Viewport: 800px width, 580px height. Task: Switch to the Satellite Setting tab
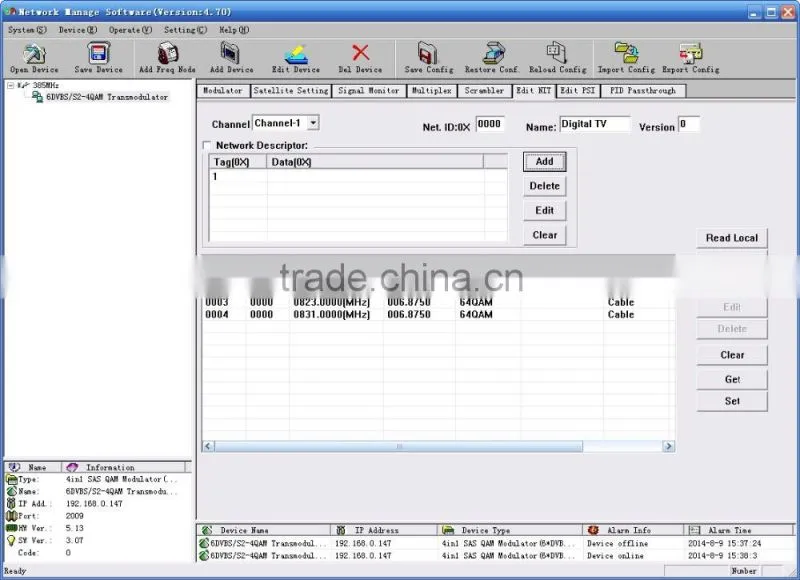(291, 91)
